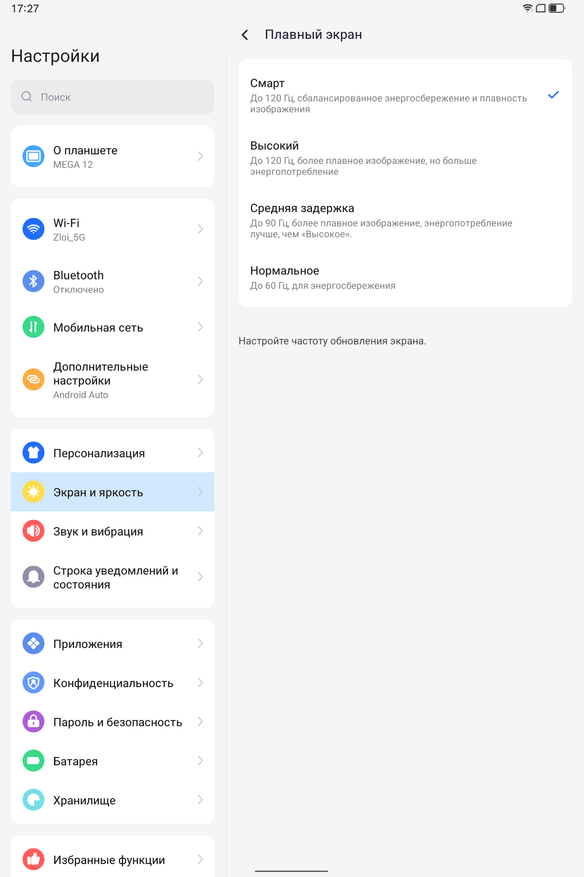Click the Поиск search field

112,97
